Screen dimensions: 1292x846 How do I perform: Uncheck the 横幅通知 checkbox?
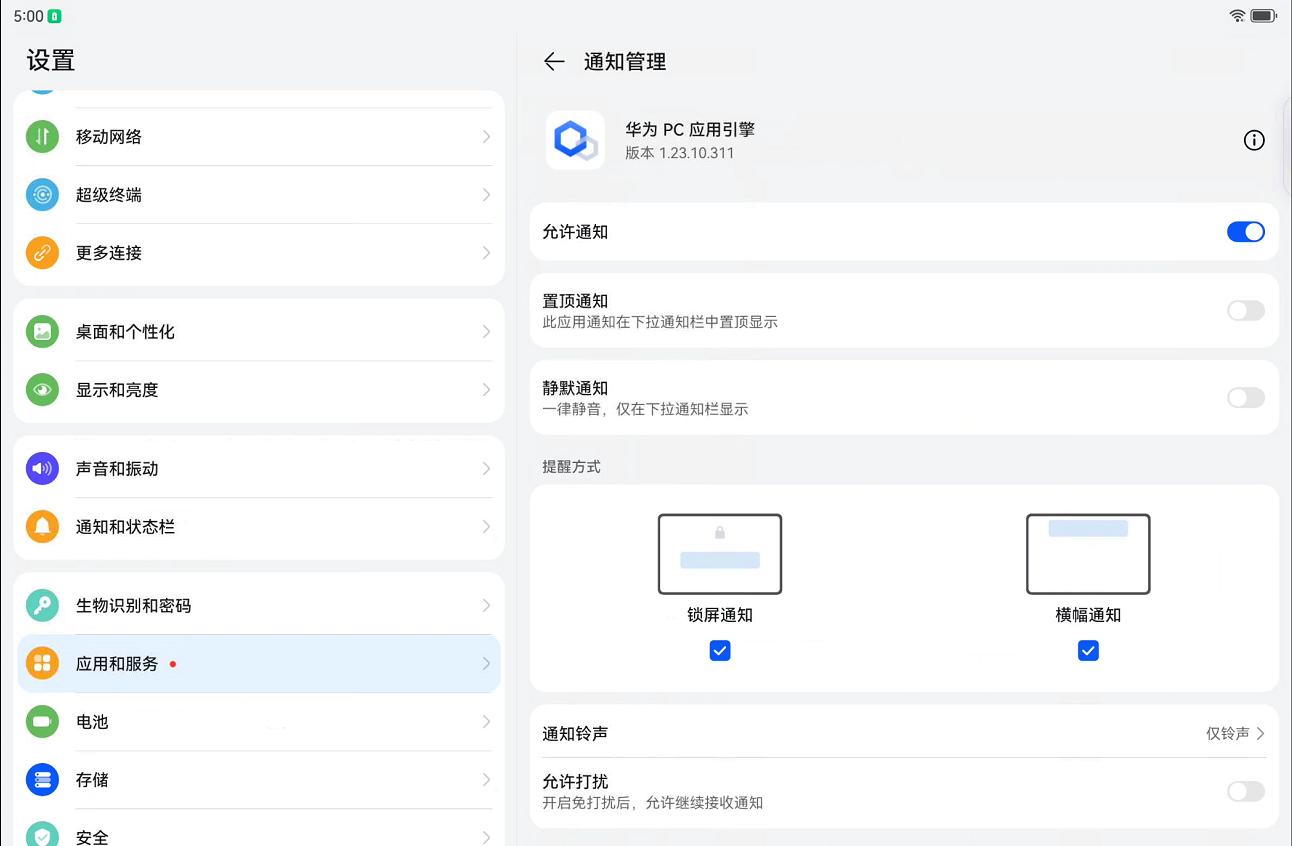pos(1088,651)
